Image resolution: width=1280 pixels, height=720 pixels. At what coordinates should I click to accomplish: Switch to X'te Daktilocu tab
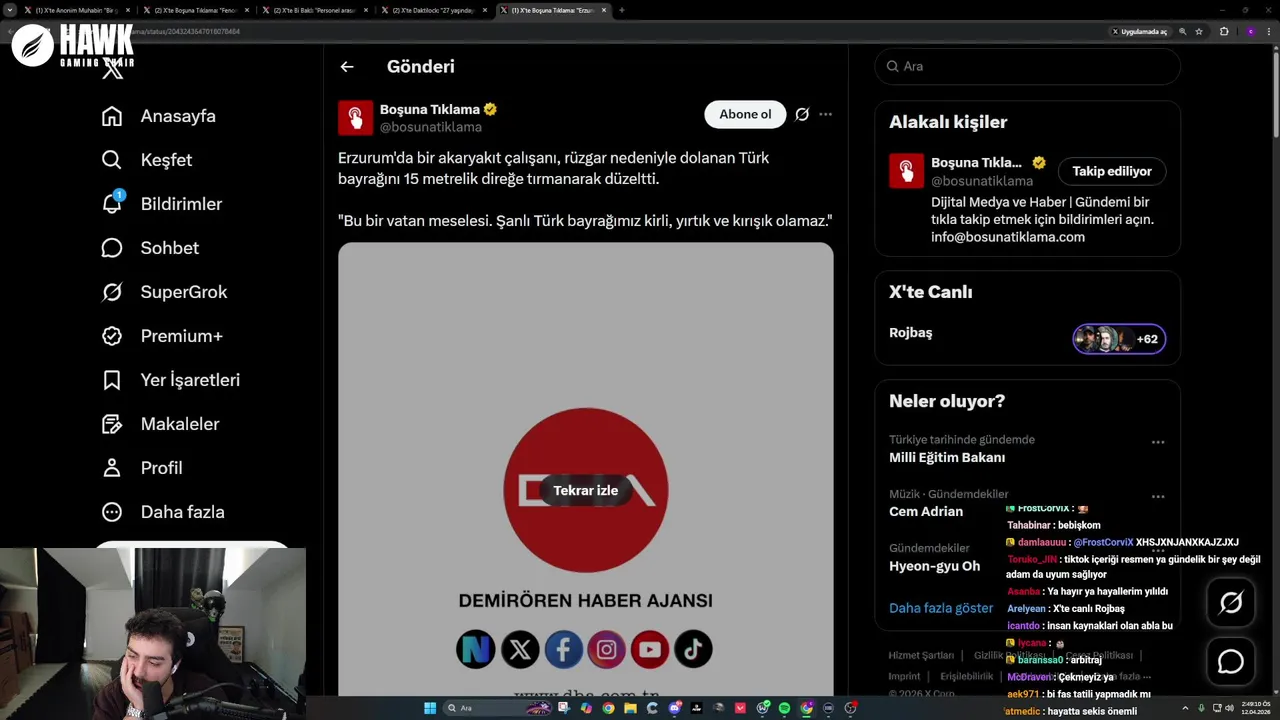433,10
